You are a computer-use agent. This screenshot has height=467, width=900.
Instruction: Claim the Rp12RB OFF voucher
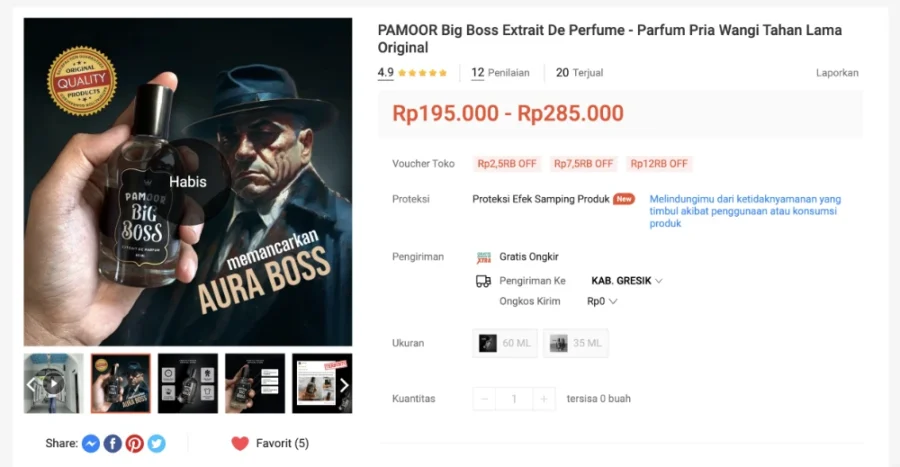[x=659, y=164]
